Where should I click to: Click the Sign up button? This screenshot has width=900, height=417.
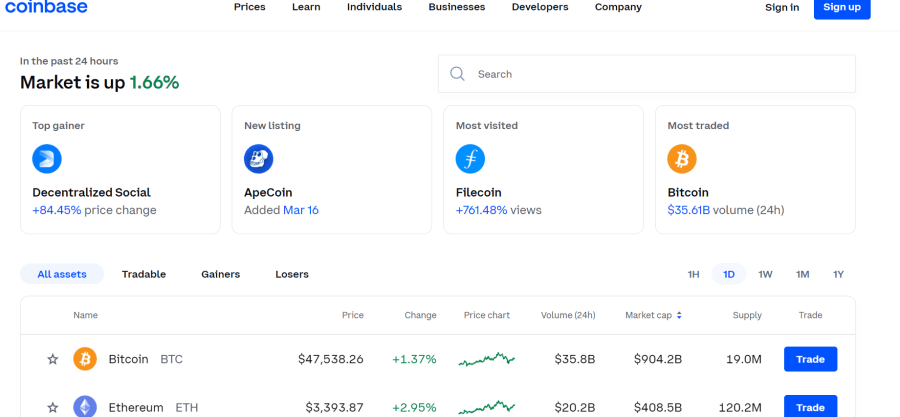(842, 8)
